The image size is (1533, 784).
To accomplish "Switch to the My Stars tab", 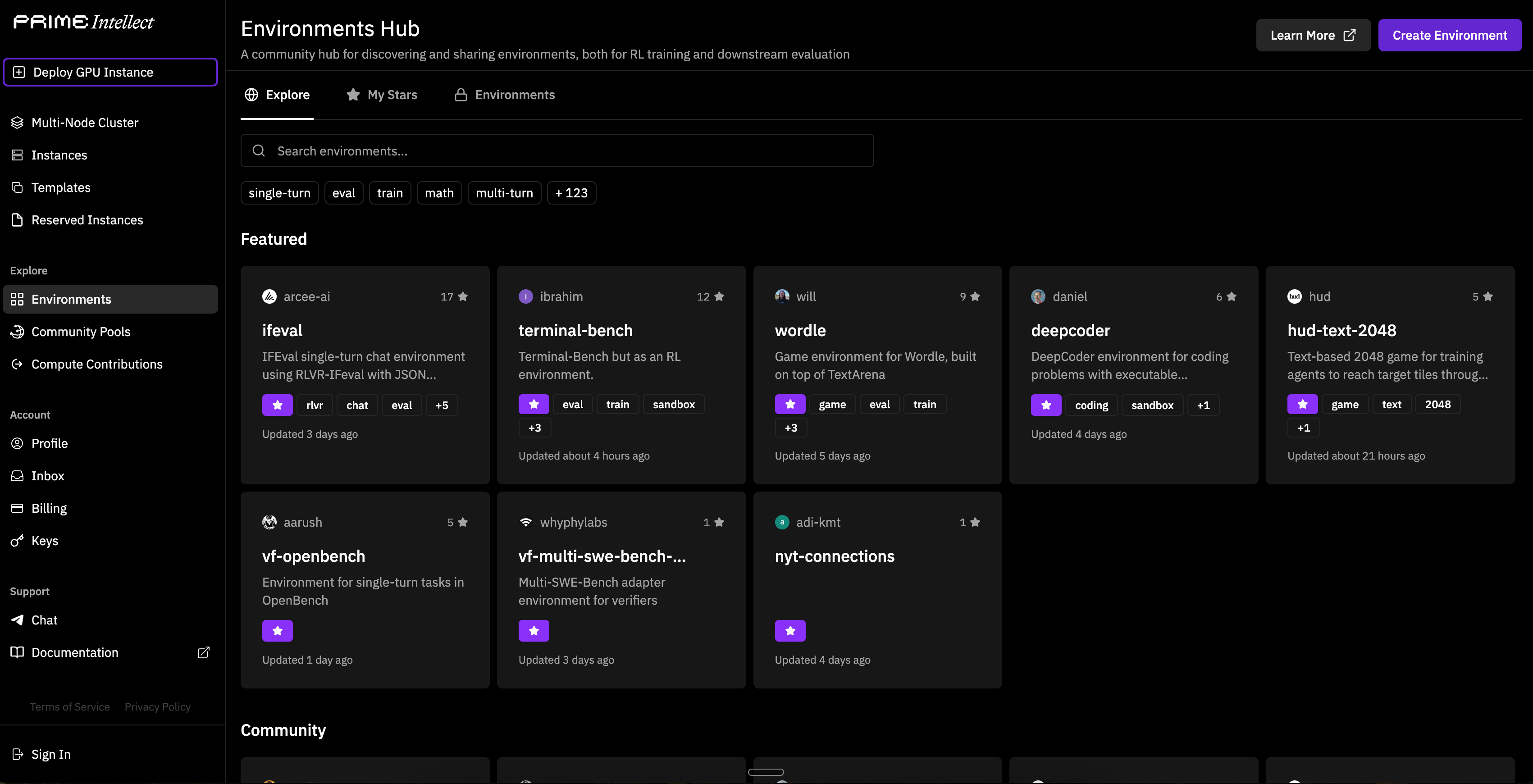I will [382, 95].
